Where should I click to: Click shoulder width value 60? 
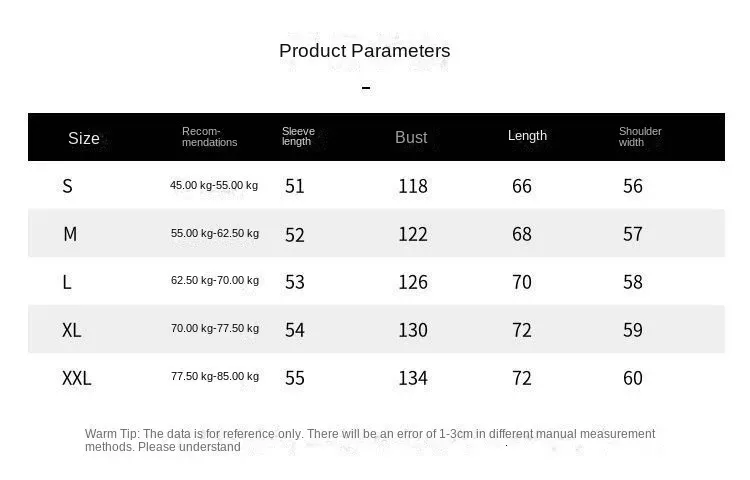click(x=633, y=378)
